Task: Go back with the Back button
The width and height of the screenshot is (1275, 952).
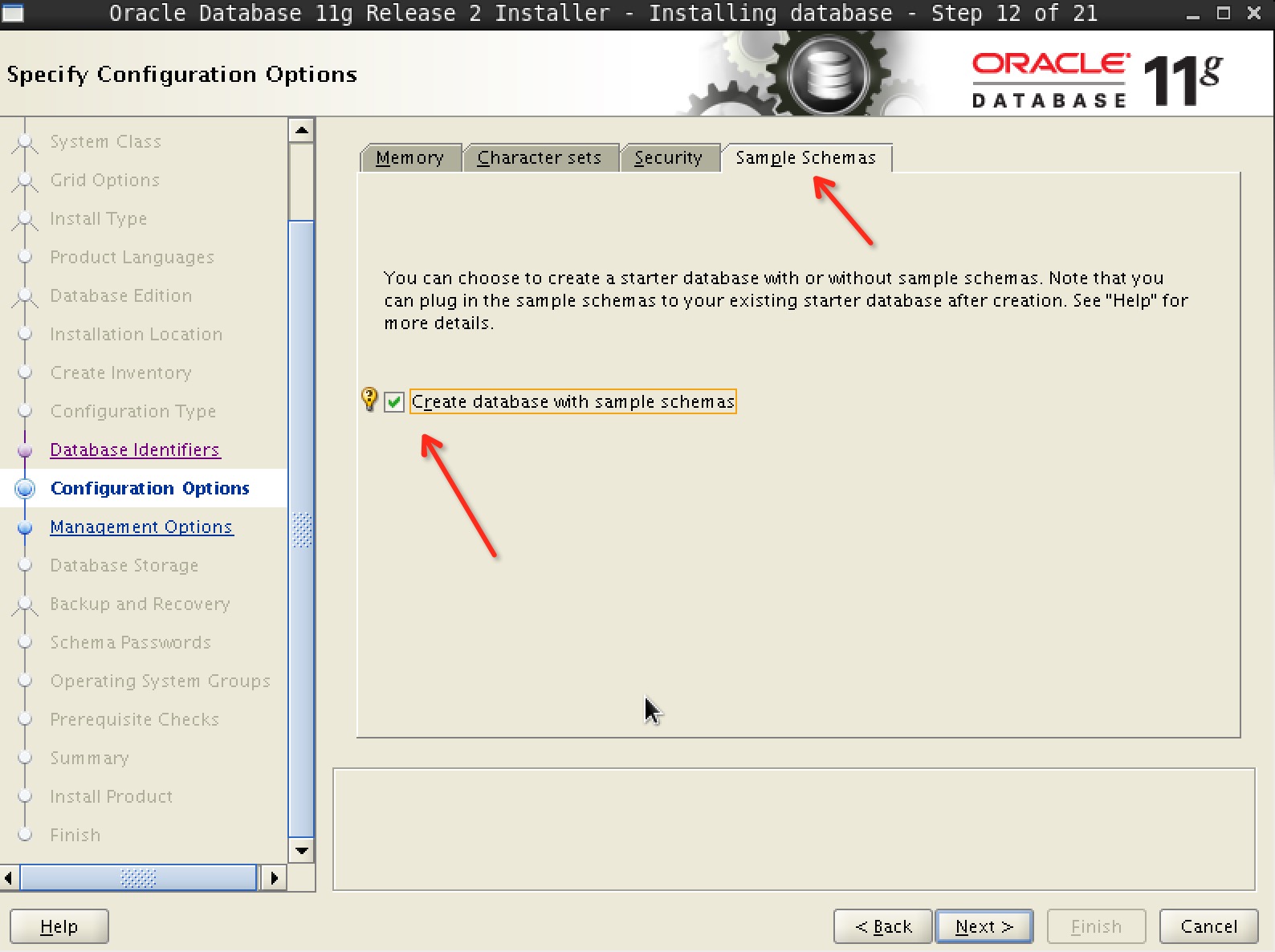Action: click(x=882, y=927)
